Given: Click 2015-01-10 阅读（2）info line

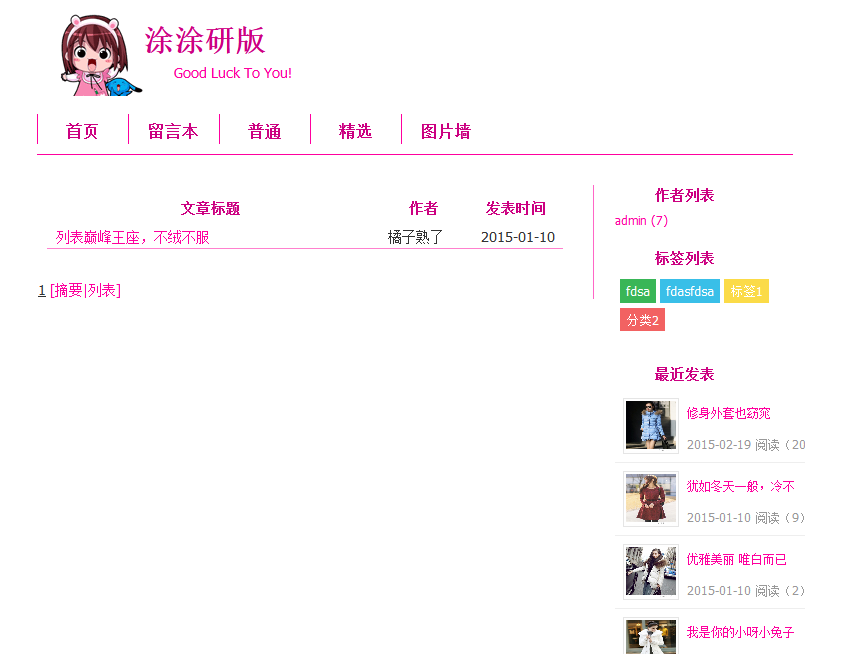Looking at the screenshot, I should coord(746,591).
